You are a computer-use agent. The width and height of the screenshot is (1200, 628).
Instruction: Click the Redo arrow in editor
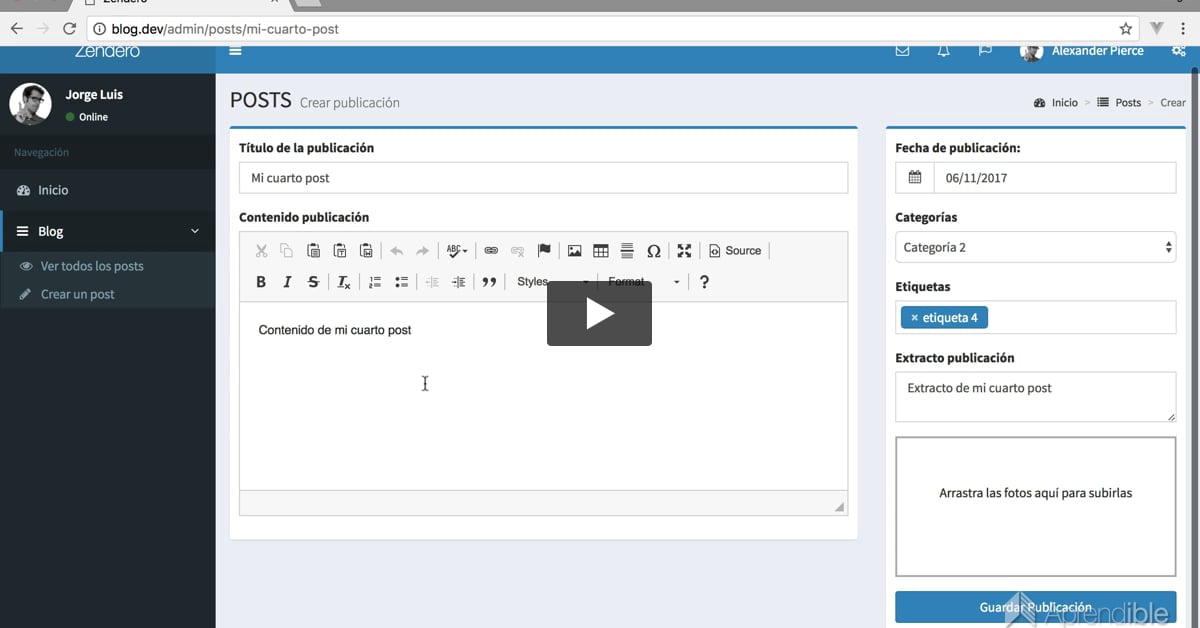(x=422, y=251)
